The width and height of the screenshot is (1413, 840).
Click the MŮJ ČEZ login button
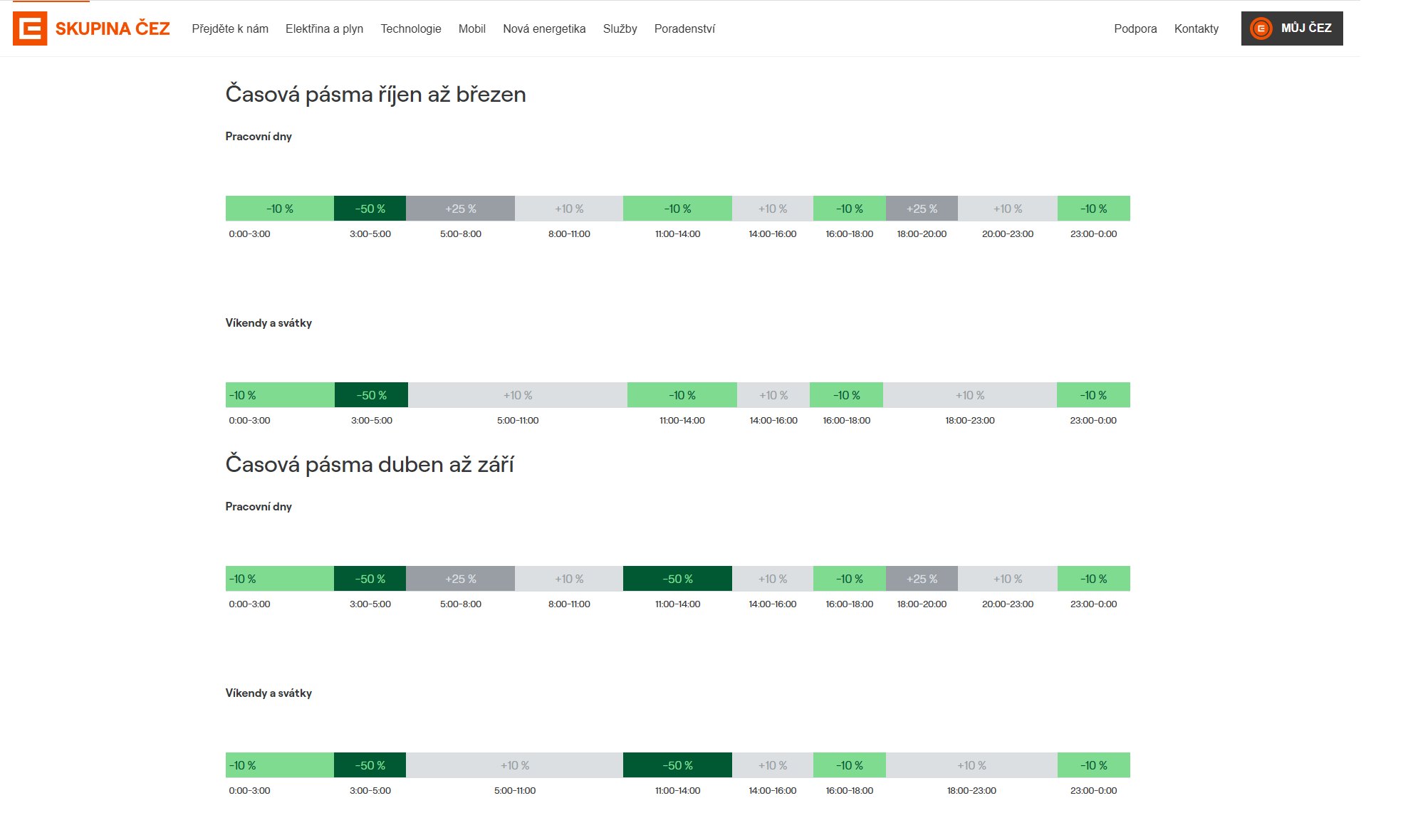coord(1292,28)
